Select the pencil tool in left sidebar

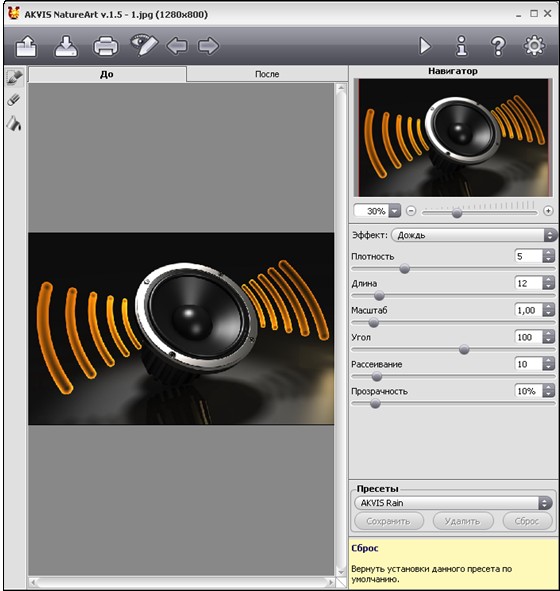click(x=15, y=77)
